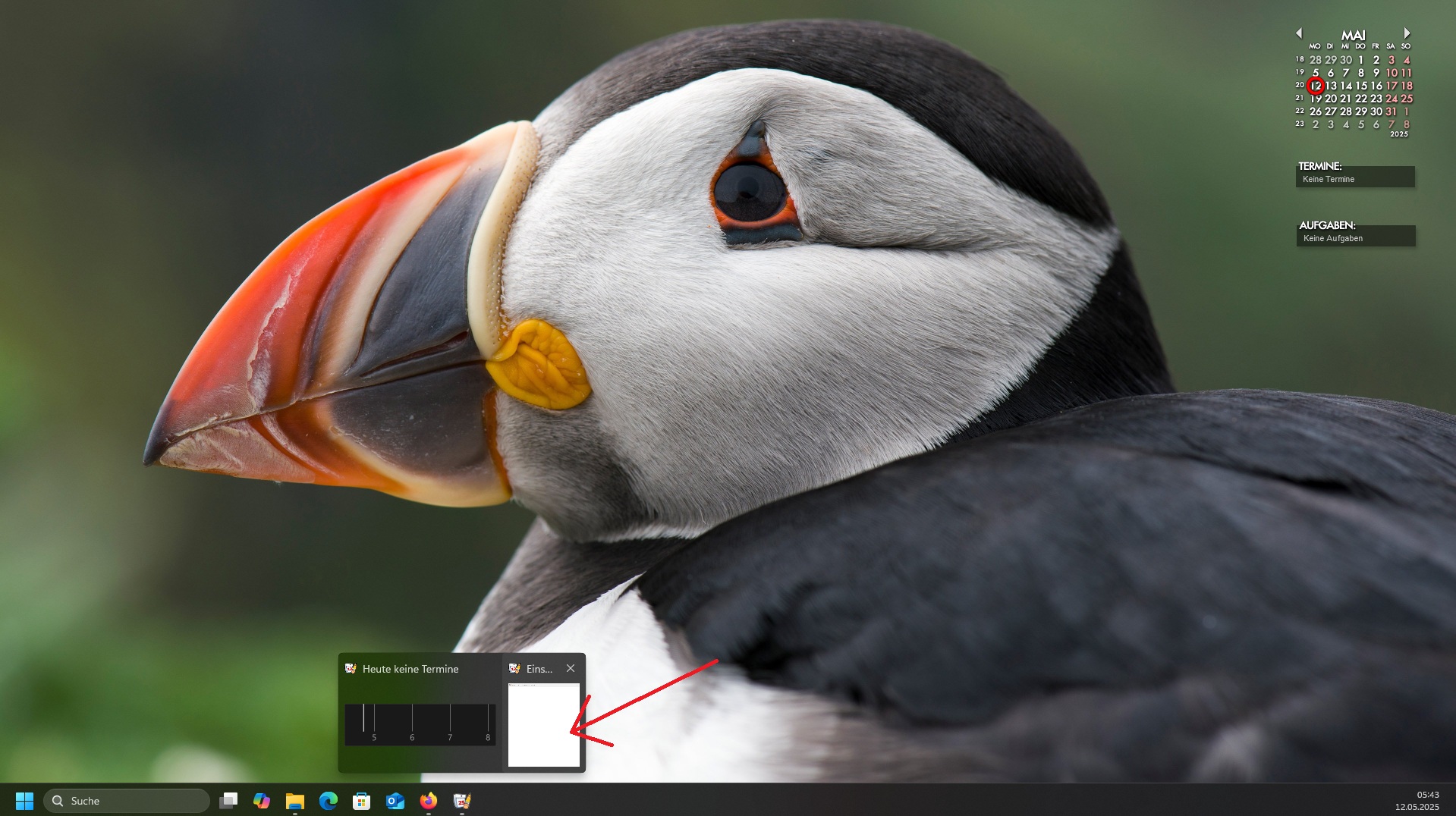Click the Suche taskbar search box
Viewport: 1456px width, 816px height.
(x=127, y=801)
